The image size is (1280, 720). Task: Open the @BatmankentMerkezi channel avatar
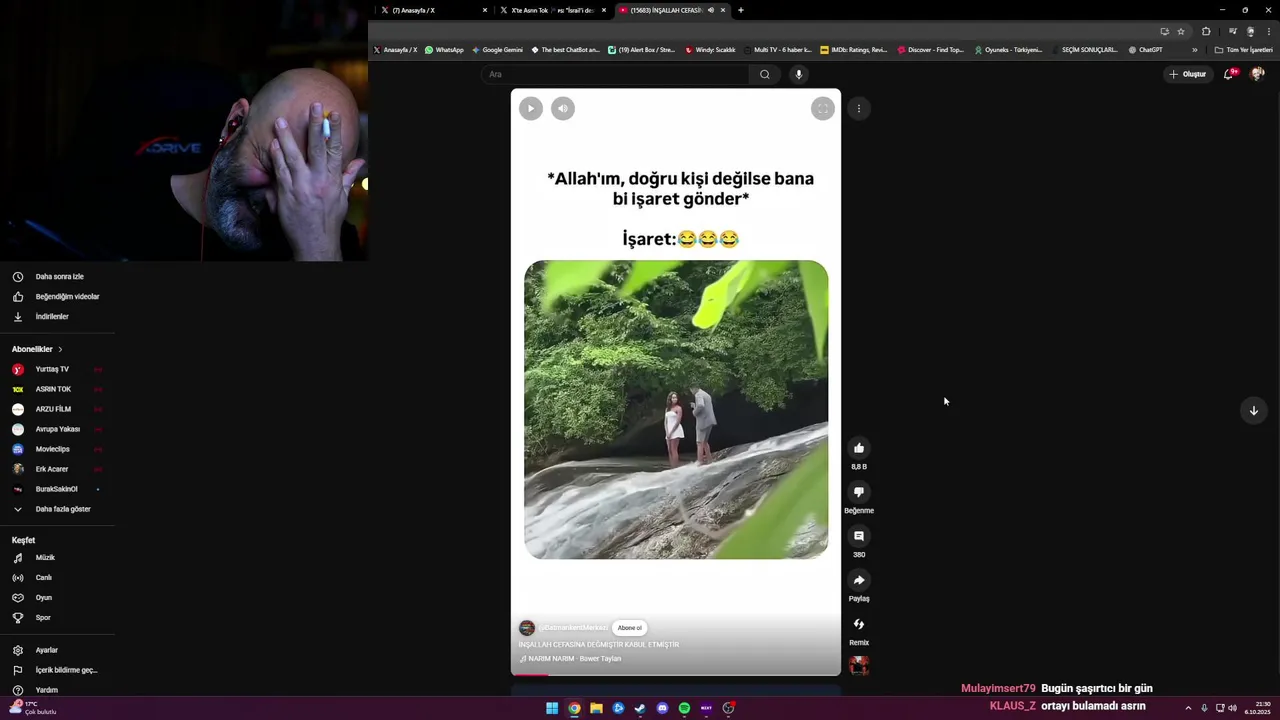tap(526, 628)
